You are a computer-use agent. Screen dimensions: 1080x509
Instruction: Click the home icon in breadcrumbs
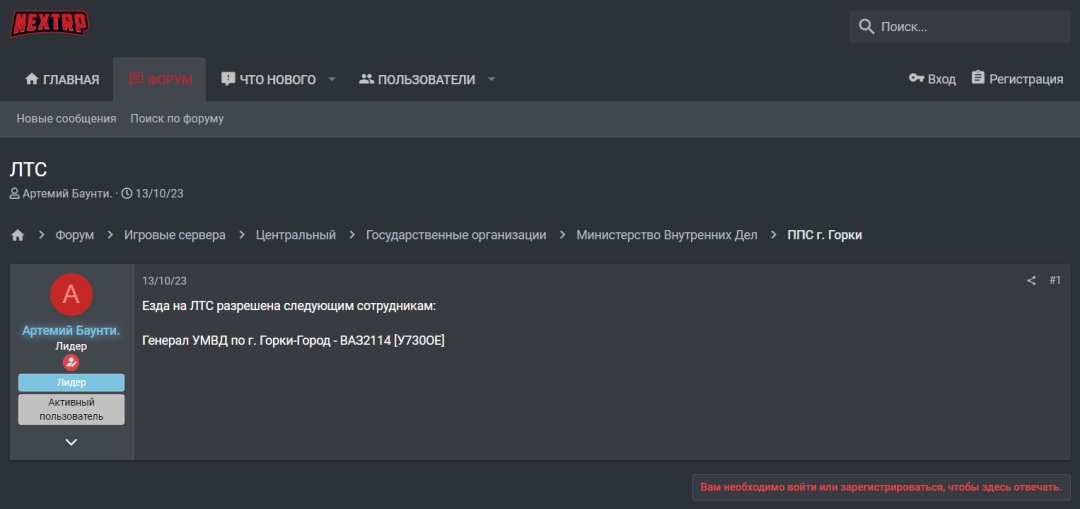(18, 235)
